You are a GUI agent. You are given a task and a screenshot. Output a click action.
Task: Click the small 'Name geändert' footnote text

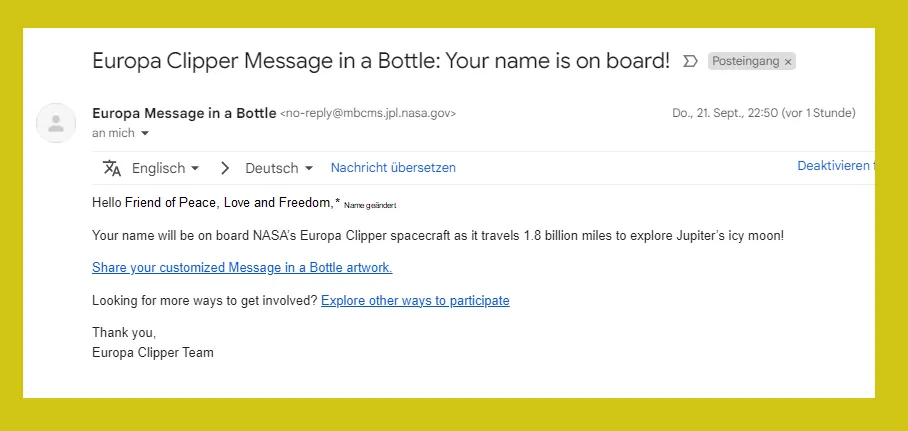tap(370, 205)
